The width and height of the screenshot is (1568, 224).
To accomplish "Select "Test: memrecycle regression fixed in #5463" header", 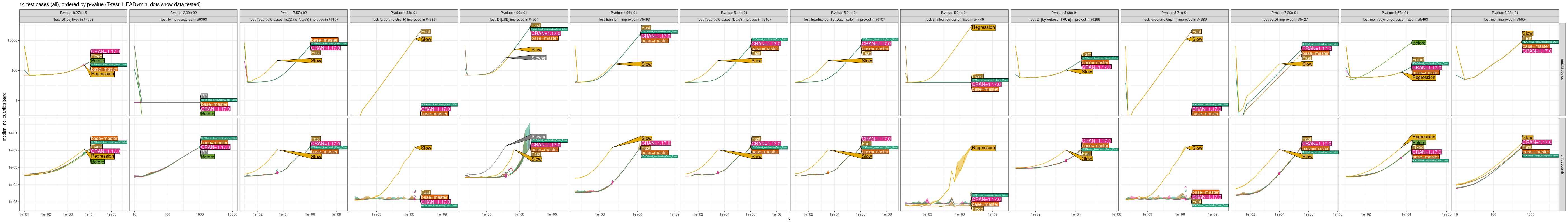I will tap(1395, 20).
